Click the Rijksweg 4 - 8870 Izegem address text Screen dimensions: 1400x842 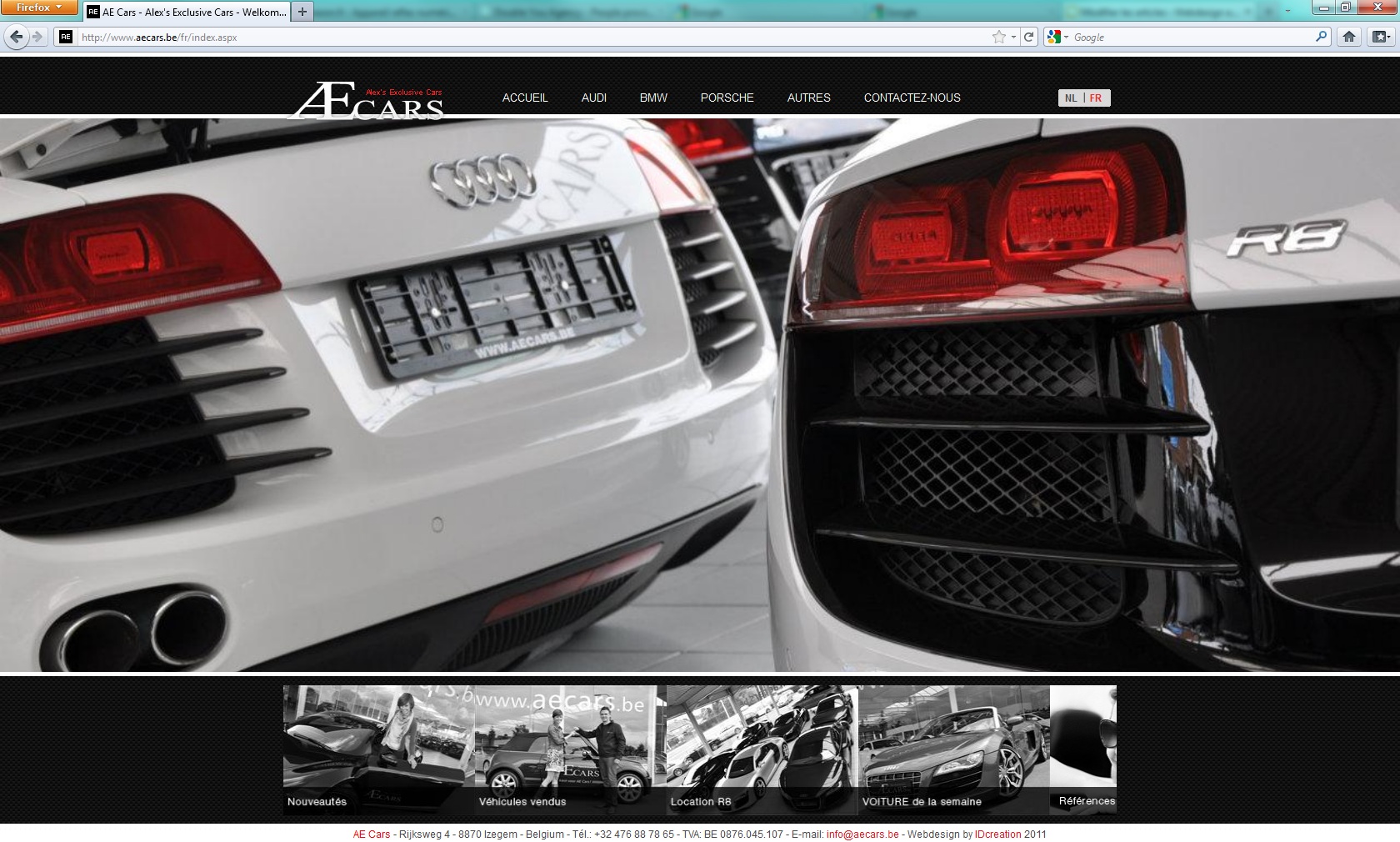[458, 834]
